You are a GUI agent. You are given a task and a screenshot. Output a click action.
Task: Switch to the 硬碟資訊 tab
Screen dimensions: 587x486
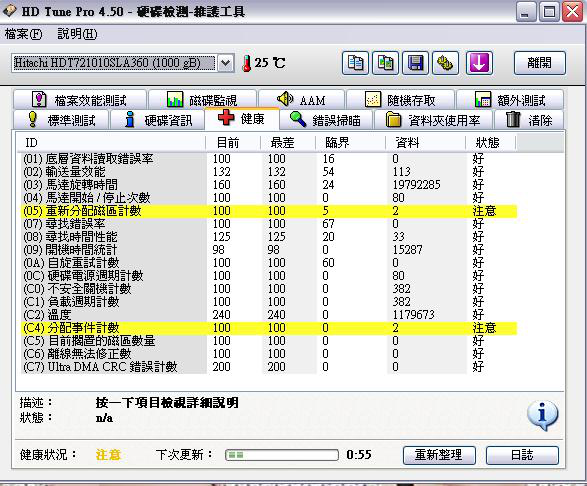point(156,120)
